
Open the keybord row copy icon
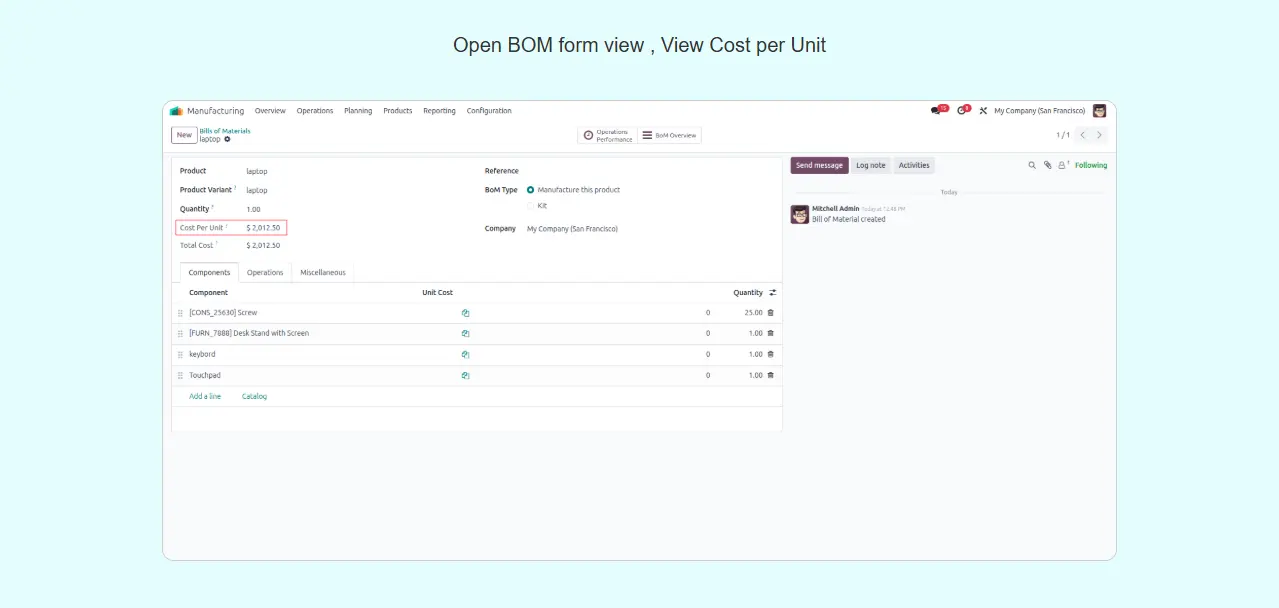[x=465, y=355]
